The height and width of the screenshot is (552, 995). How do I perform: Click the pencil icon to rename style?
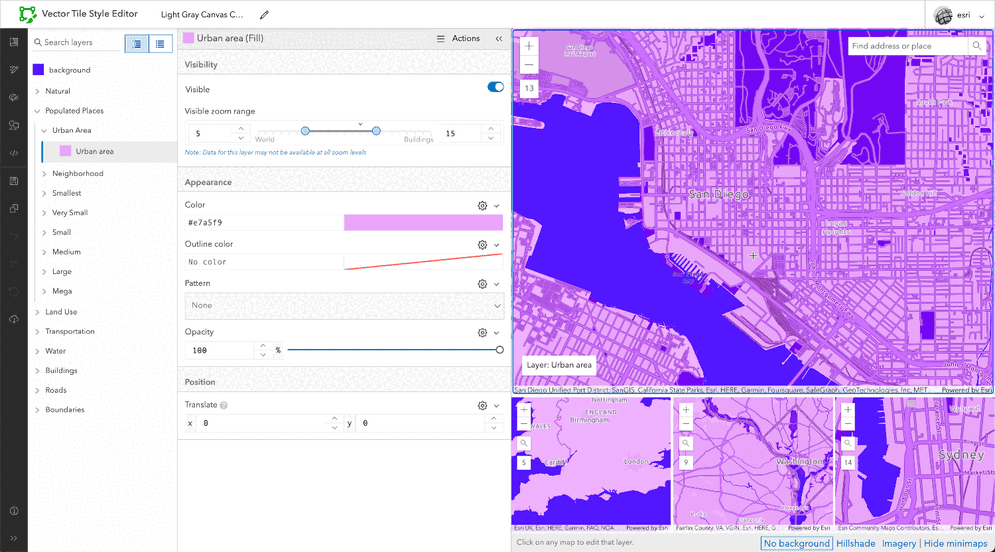coord(265,15)
